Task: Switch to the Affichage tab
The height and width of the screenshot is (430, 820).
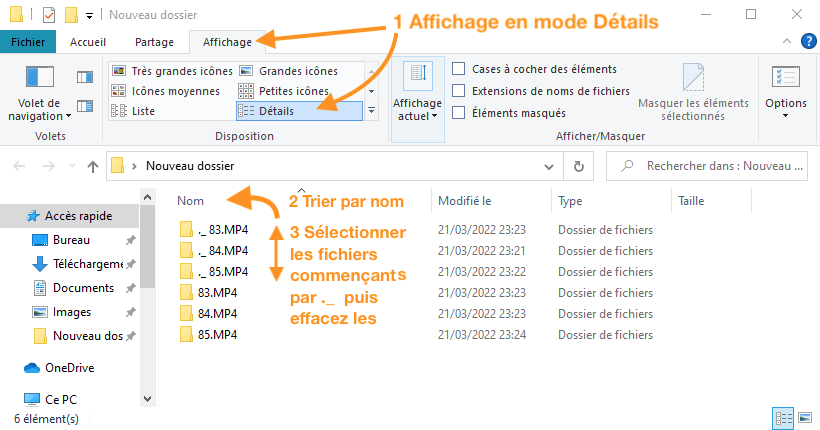Action: click(227, 42)
